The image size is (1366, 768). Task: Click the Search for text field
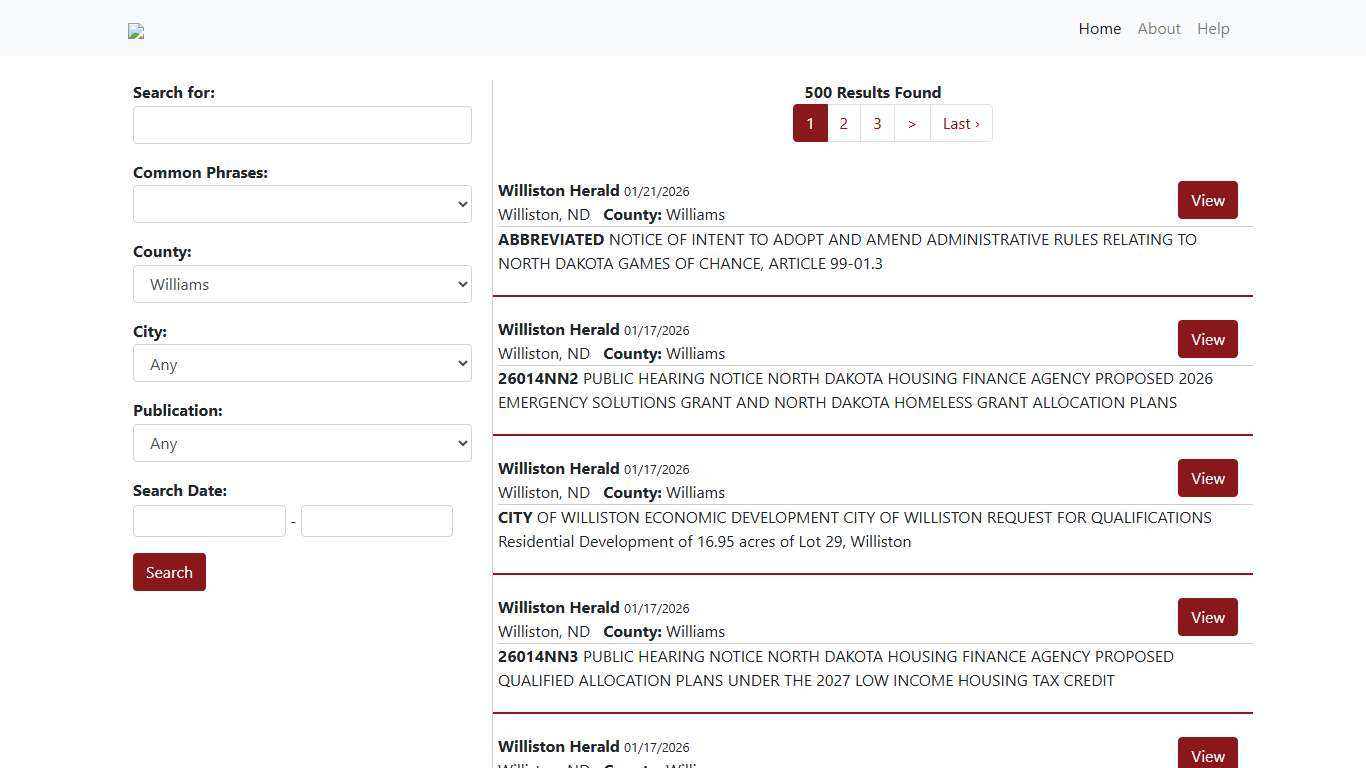[302, 124]
